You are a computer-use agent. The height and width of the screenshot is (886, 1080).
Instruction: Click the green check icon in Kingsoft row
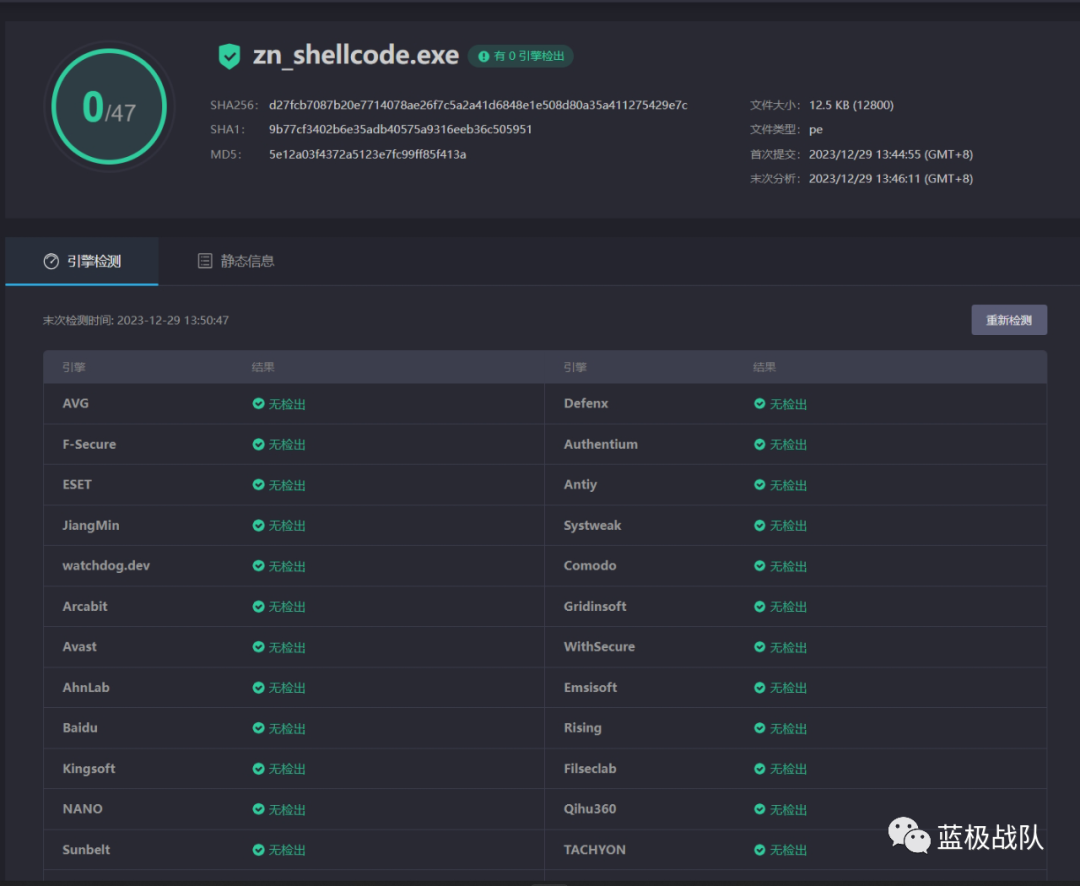pyautogui.click(x=258, y=769)
